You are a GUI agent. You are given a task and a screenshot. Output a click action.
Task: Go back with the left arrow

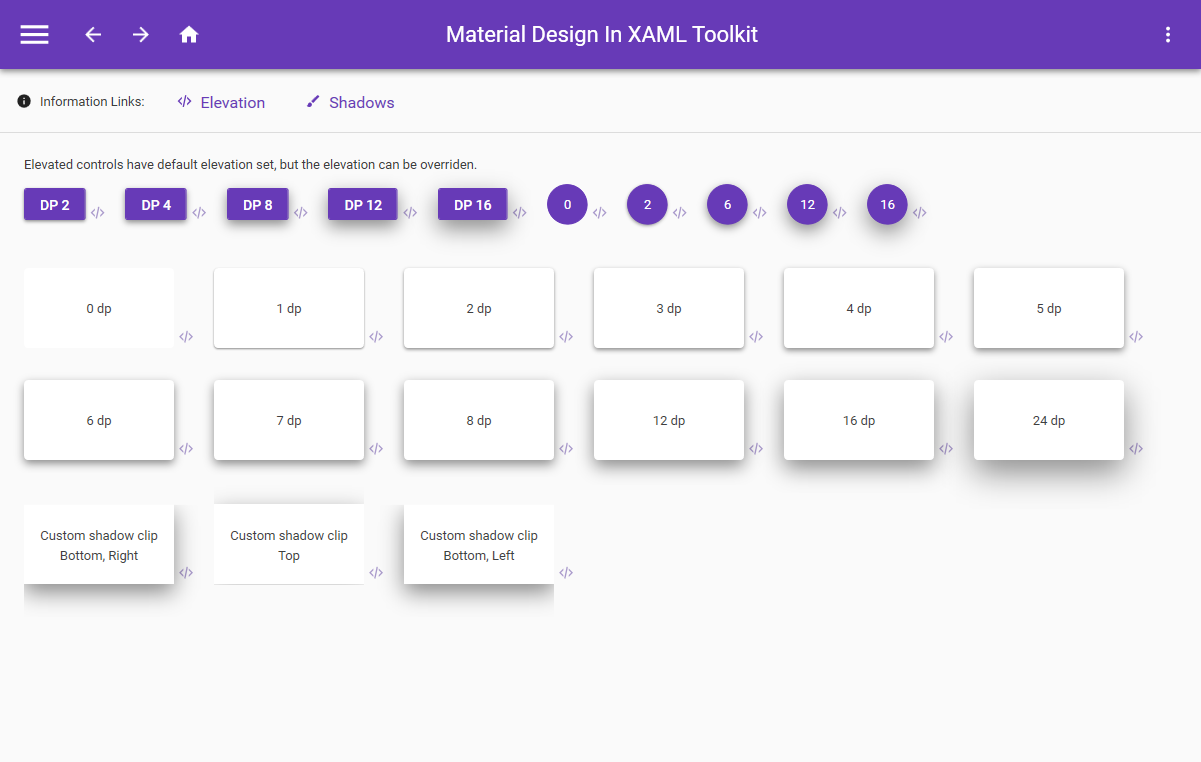93,34
